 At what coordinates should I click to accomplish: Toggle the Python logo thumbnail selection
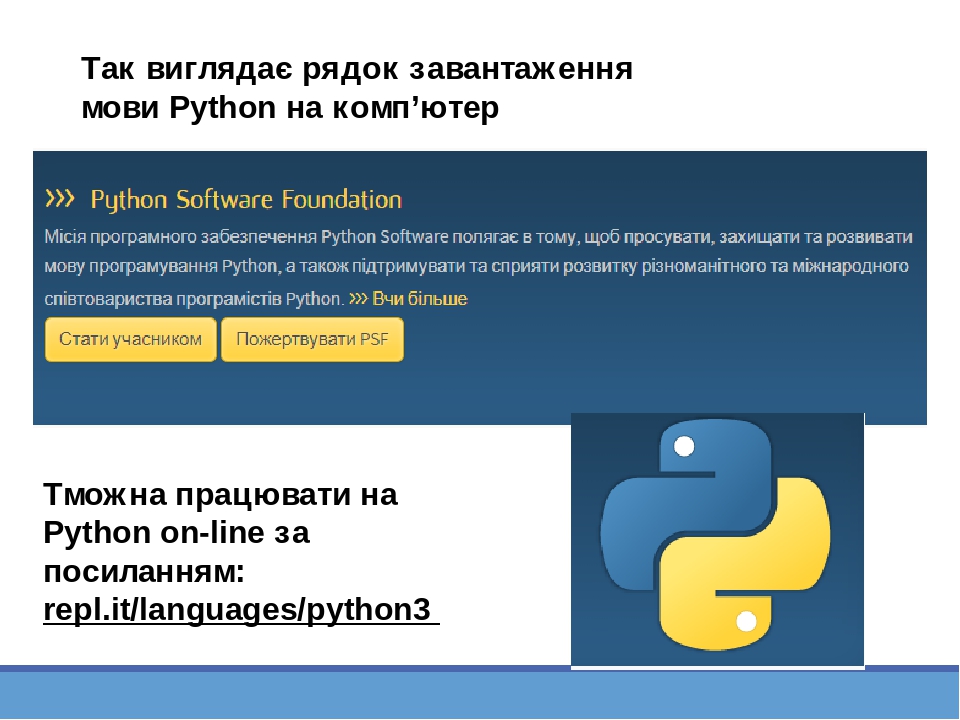click(x=716, y=539)
